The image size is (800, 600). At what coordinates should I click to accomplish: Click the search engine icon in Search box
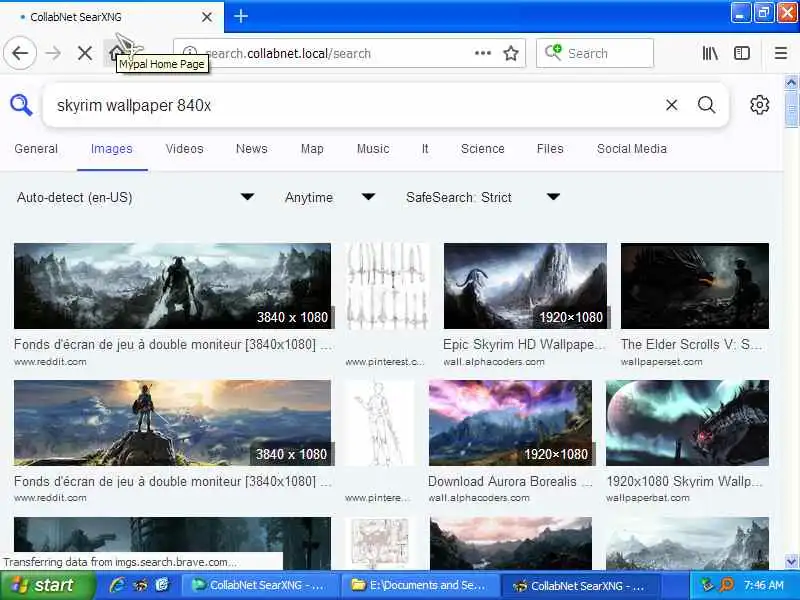553,52
